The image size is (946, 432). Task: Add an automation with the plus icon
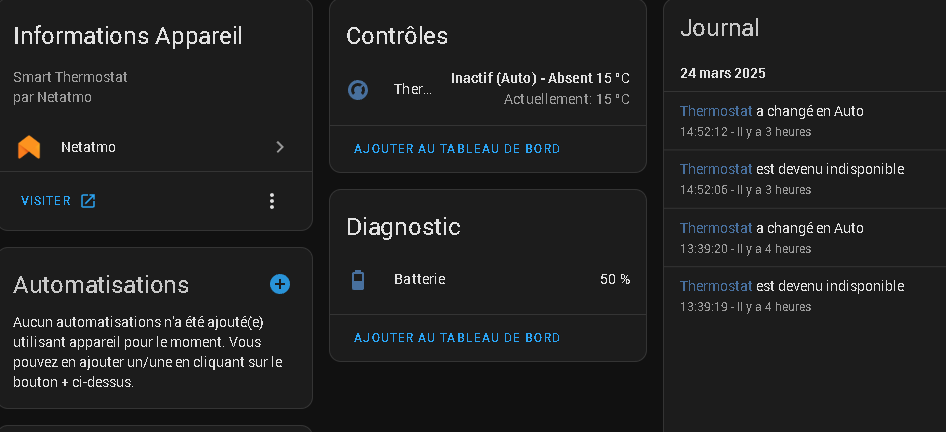280,284
